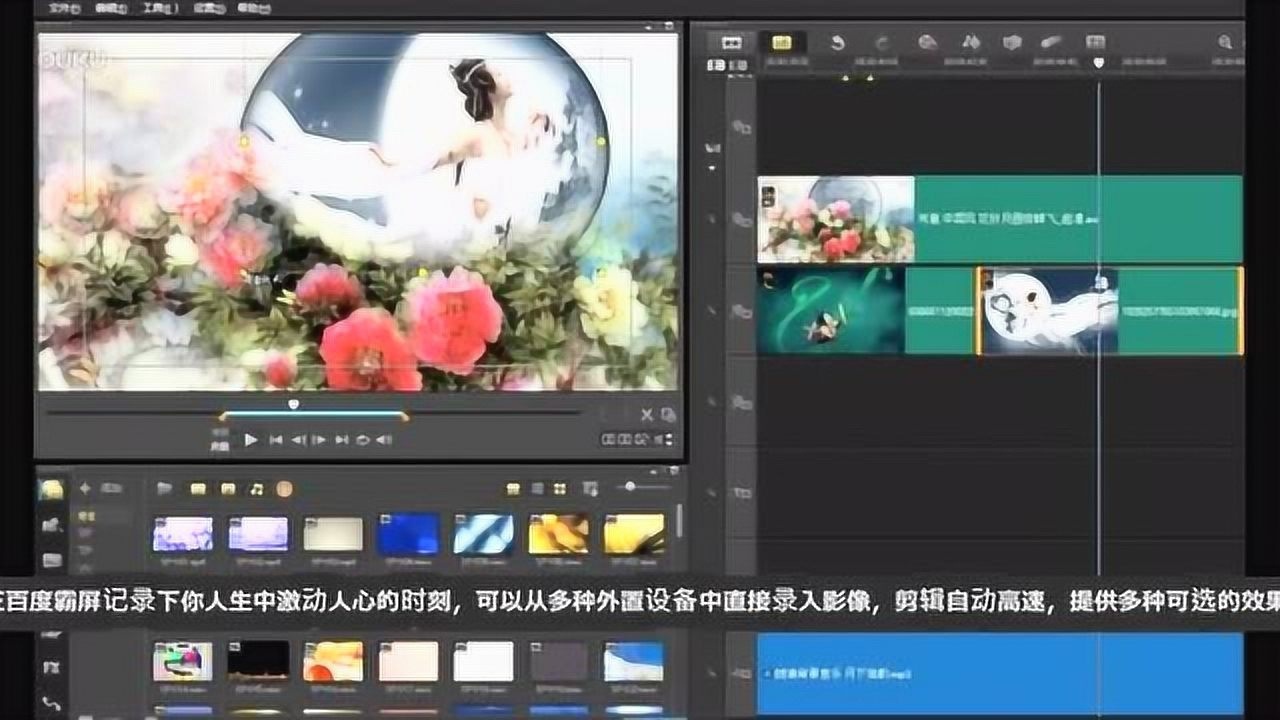Toggle show videos filter in library
This screenshot has height=720, width=1280.
pyautogui.click(x=198, y=488)
